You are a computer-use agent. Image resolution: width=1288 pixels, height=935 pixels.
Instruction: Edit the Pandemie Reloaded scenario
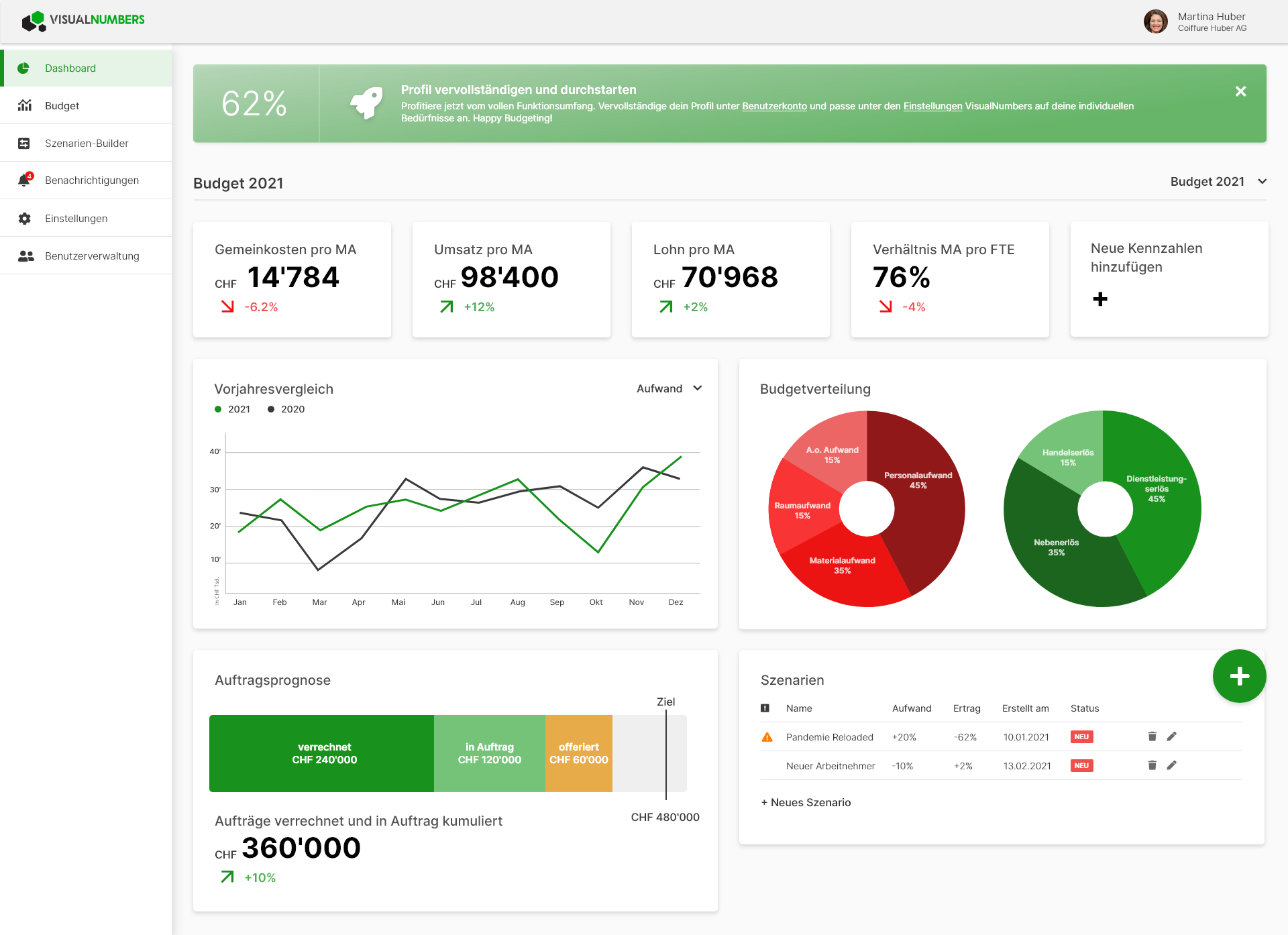pyautogui.click(x=1171, y=736)
